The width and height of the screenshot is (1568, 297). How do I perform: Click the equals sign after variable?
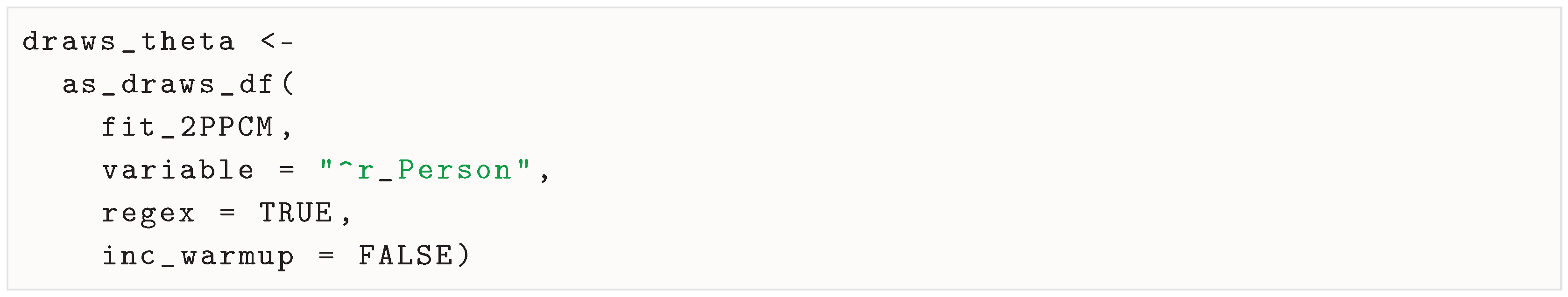(287, 171)
